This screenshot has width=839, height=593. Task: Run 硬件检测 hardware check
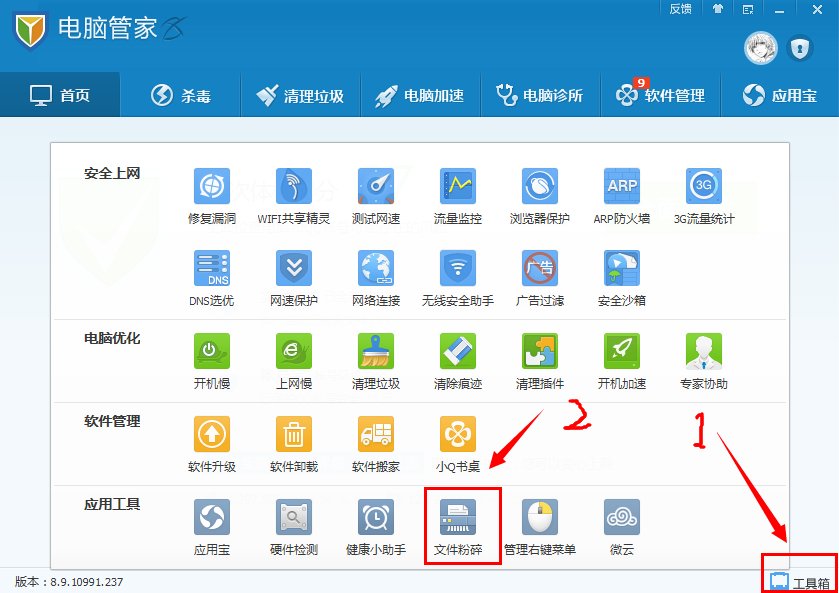pyautogui.click(x=293, y=521)
